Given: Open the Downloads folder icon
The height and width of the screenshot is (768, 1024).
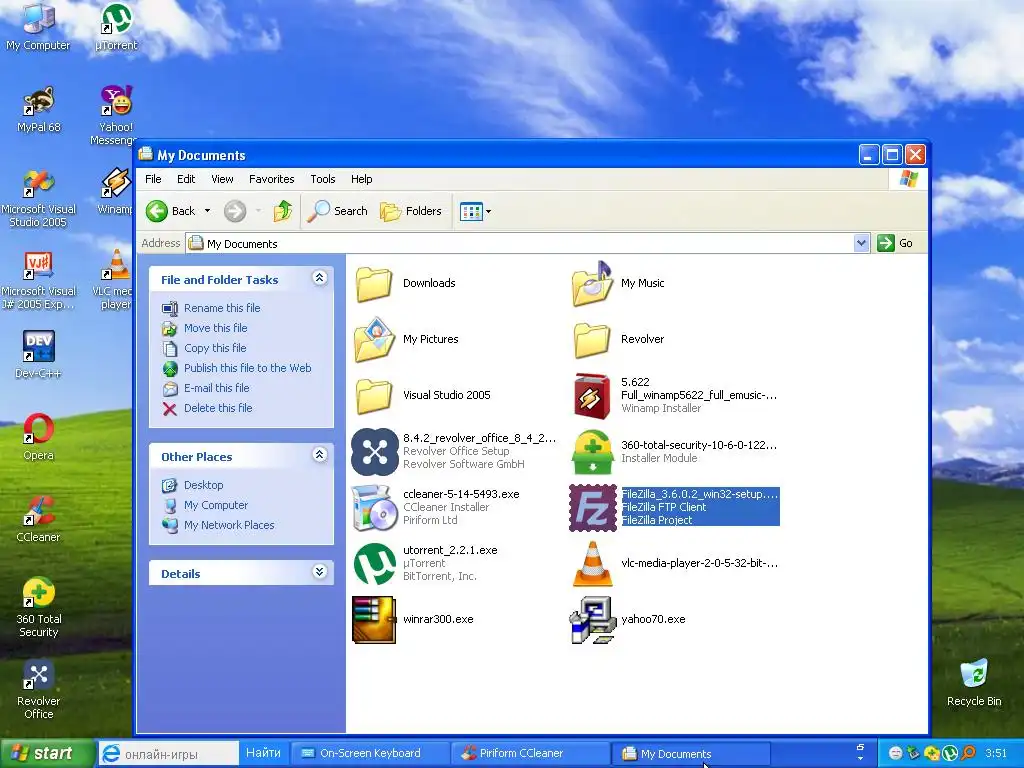Looking at the screenshot, I should pyautogui.click(x=374, y=283).
